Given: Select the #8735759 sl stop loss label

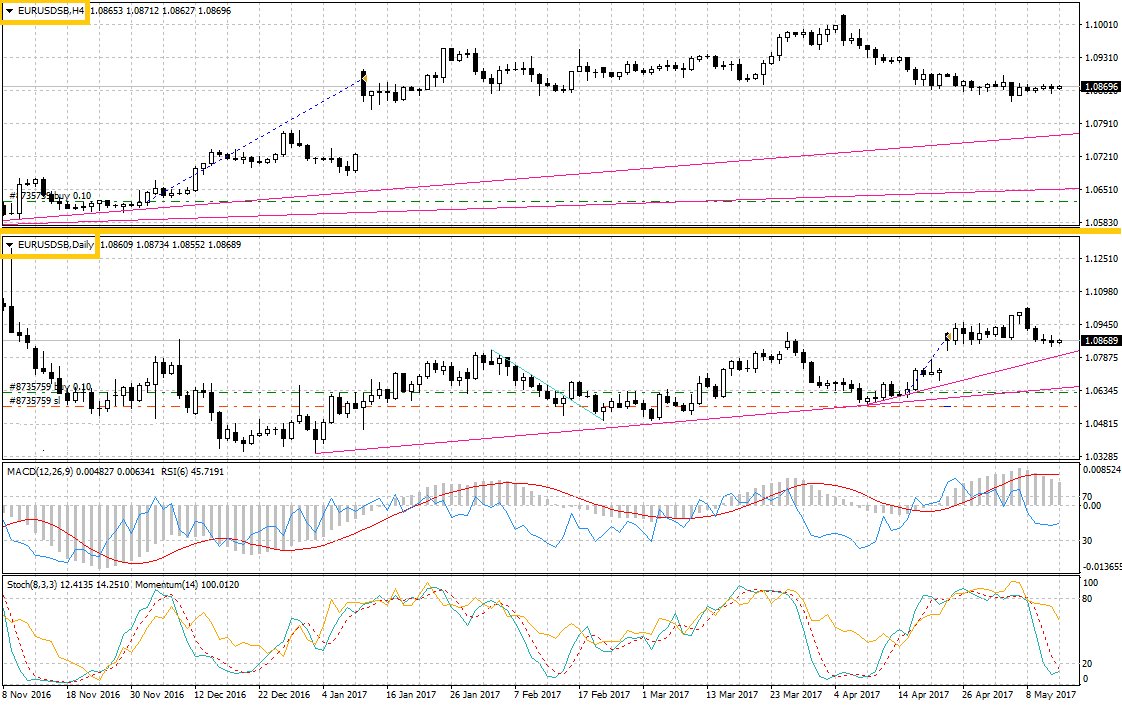Looking at the screenshot, I should [35, 401].
